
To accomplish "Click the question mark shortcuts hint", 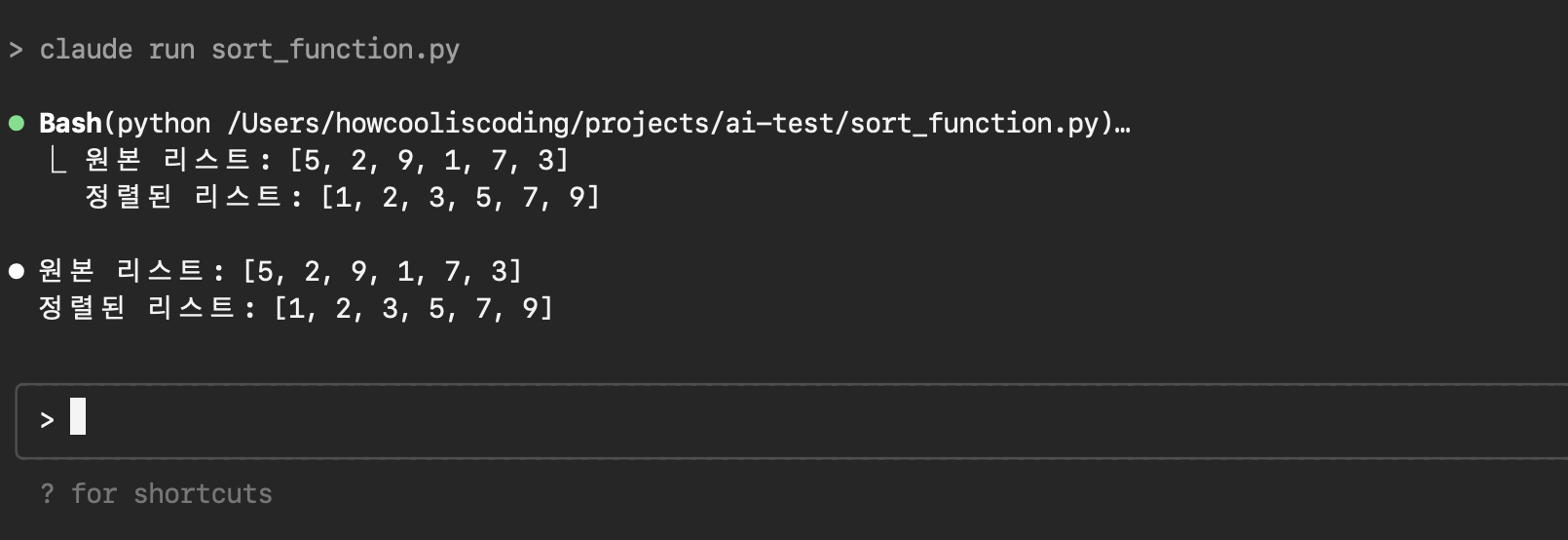I will [47, 494].
